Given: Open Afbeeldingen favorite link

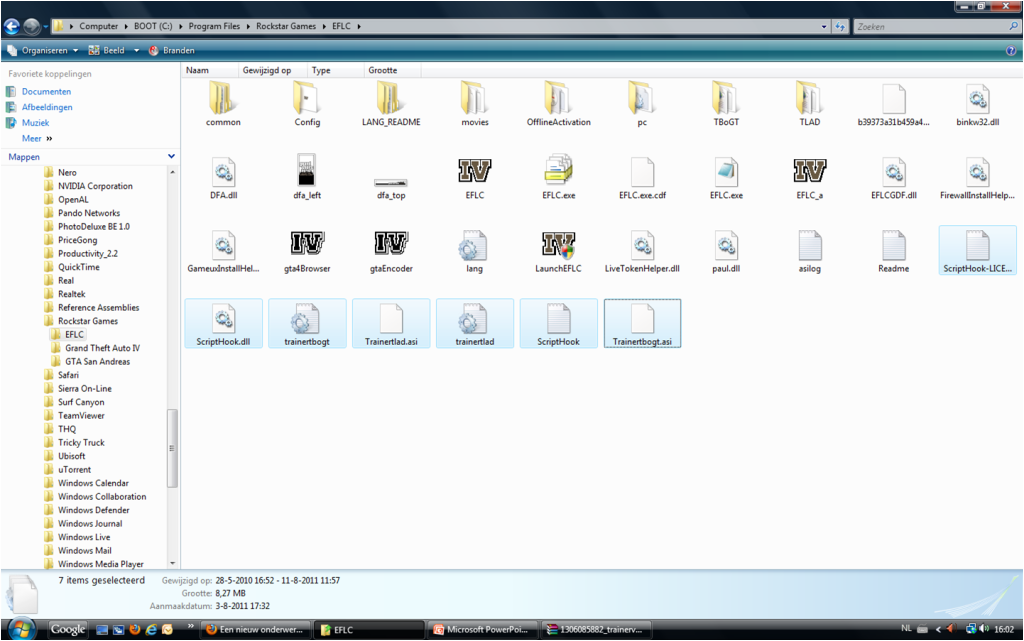Looking at the screenshot, I should 47,107.
